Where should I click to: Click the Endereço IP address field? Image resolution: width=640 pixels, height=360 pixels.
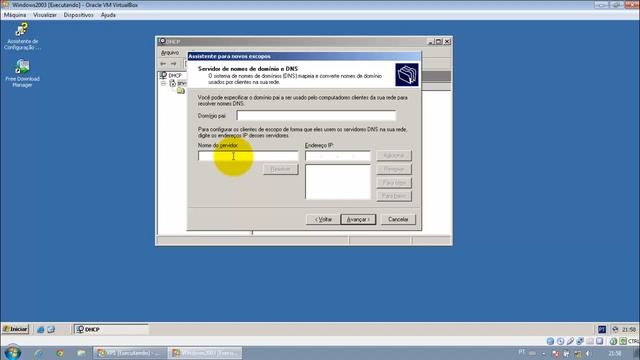coord(338,156)
